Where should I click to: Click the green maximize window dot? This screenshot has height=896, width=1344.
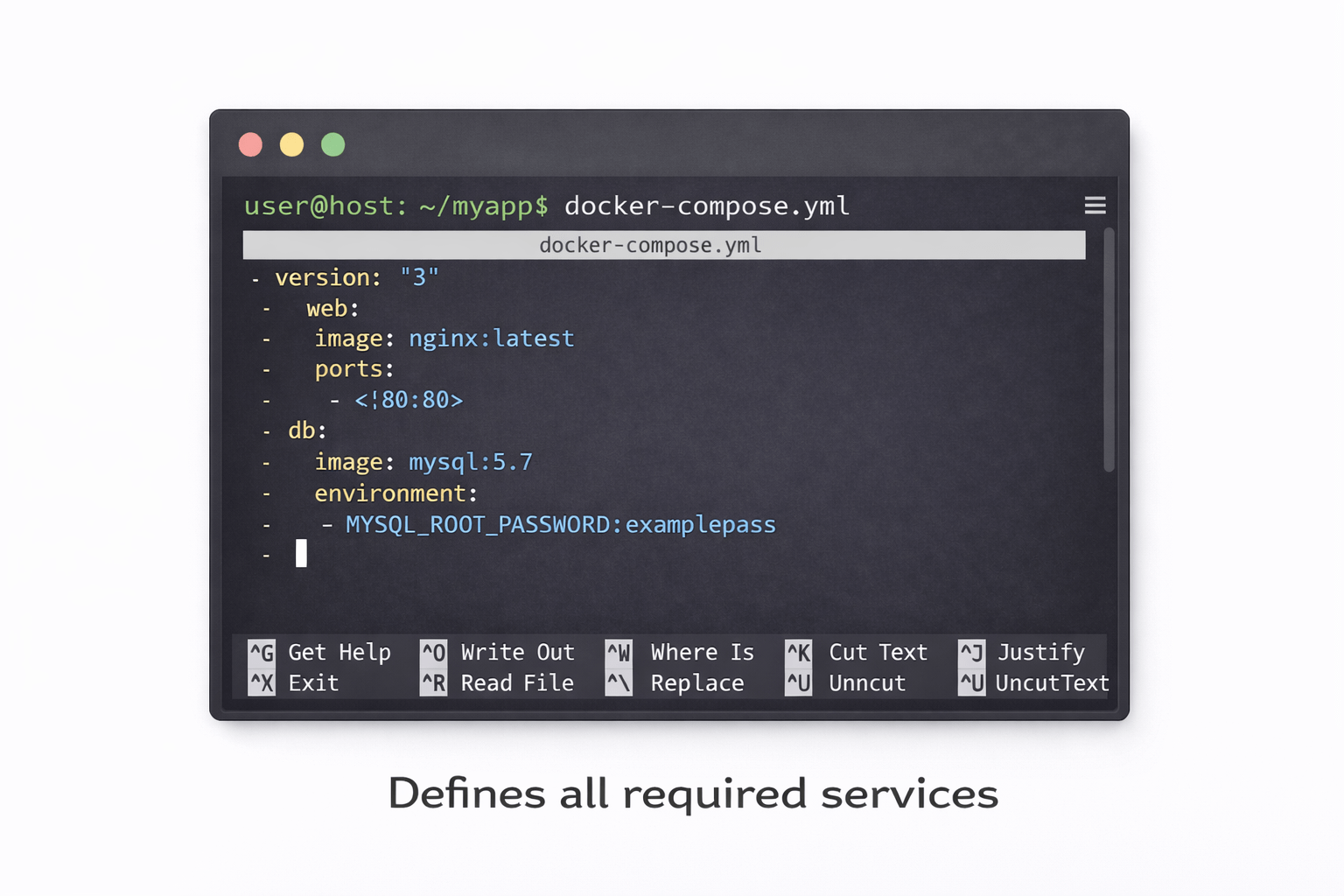click(x=333, y=144)
